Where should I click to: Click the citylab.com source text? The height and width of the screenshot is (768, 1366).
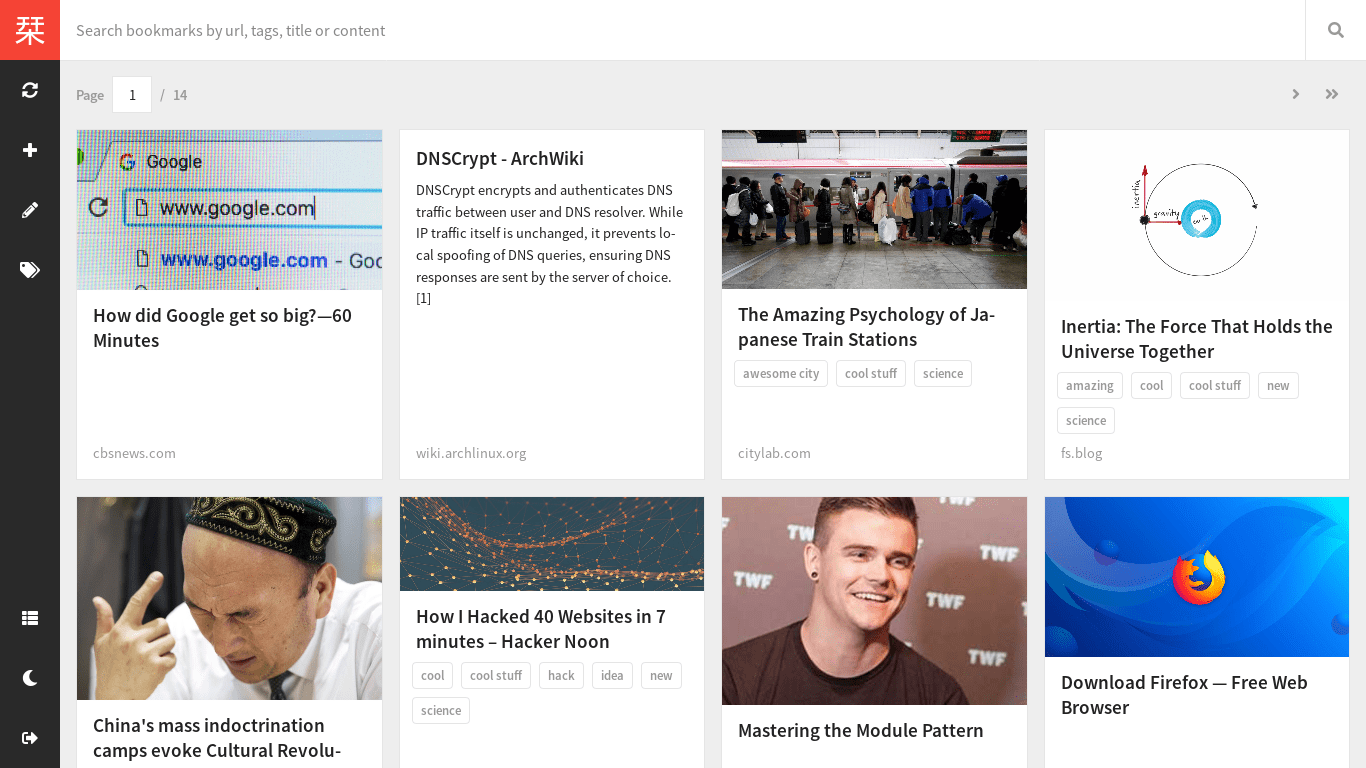tap(774, 453)
